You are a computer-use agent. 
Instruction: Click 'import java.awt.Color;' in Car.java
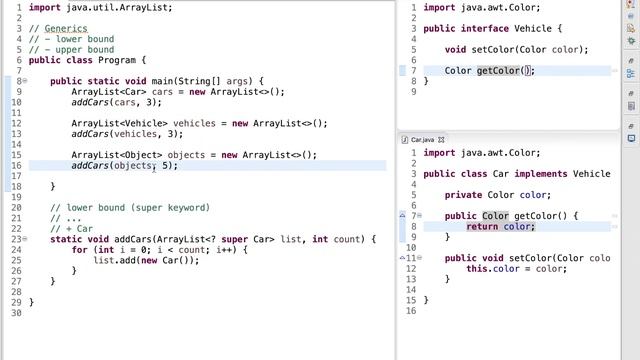[x=482, y=153]
